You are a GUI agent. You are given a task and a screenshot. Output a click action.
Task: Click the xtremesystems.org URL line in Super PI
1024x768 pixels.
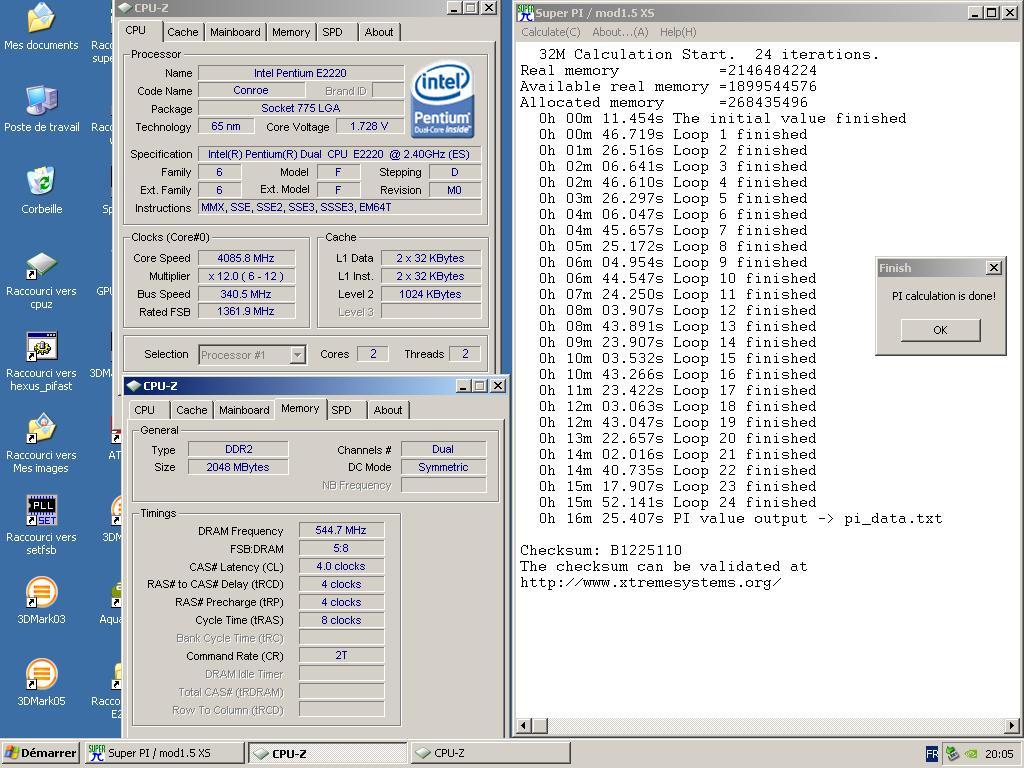coord(650,582)
